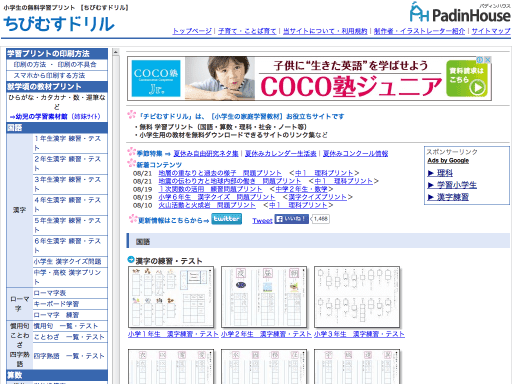Viewport: 512px width, 384px height.
Task: Click the 算数 sidebar header
Action: click(x=57, y=375)
